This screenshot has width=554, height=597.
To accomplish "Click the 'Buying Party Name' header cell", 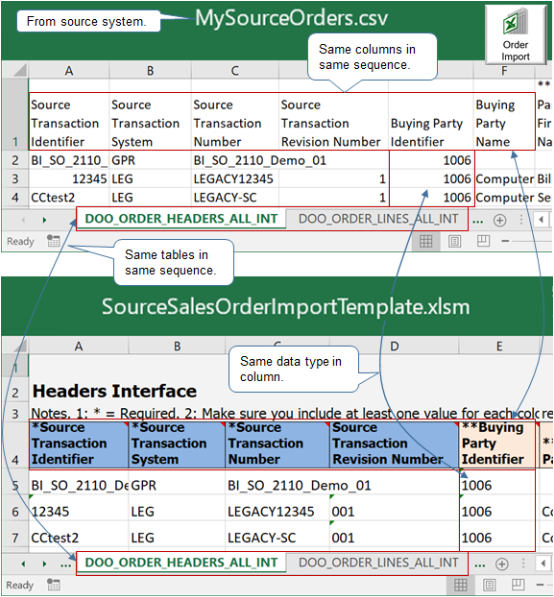I will coord(504,123).
